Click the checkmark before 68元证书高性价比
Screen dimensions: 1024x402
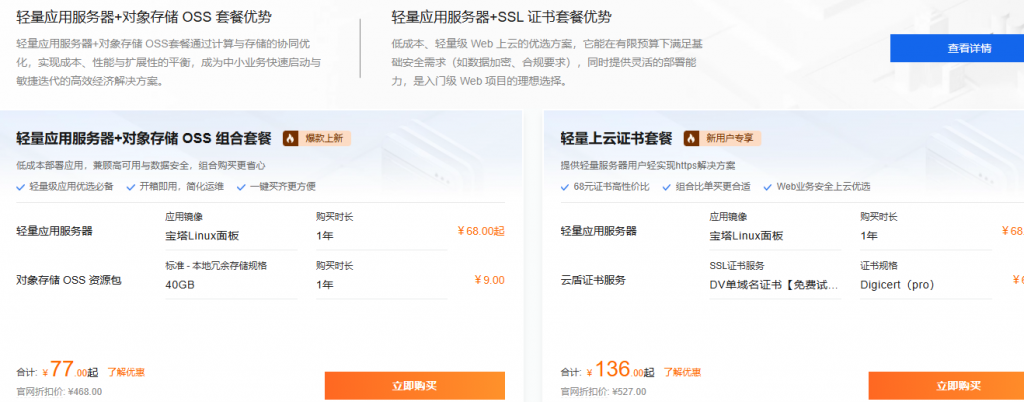tap(565, 187)
